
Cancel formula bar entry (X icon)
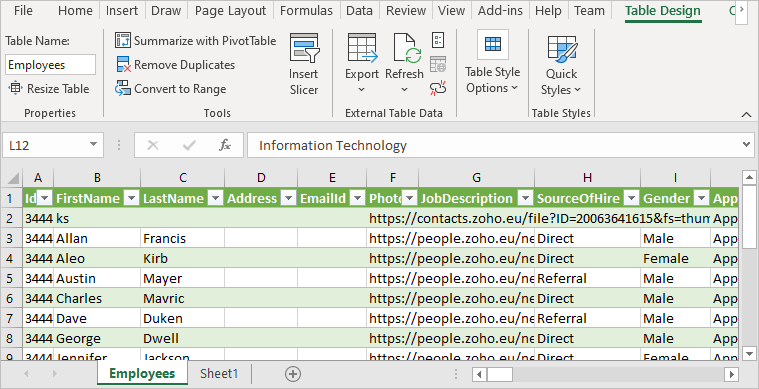tap(153, 145)
